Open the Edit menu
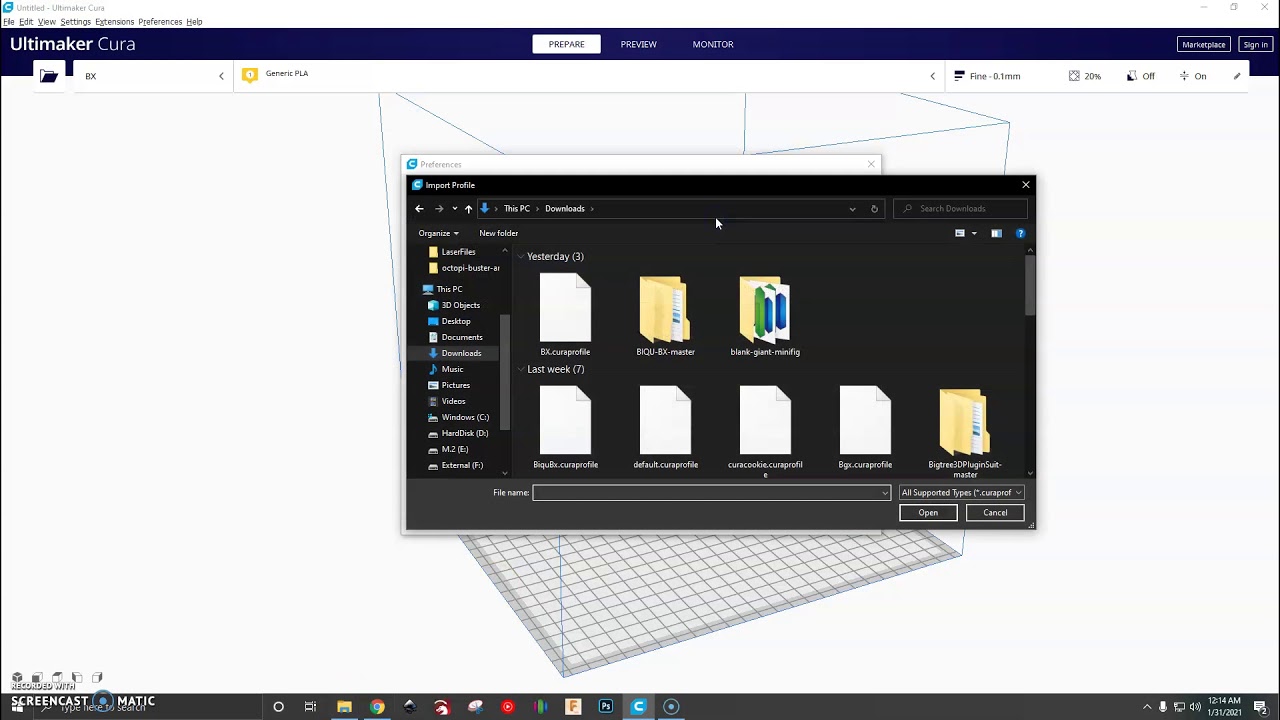Image resolution: width=1280 pixels, height=720 pixels. [x=26, y=22]
